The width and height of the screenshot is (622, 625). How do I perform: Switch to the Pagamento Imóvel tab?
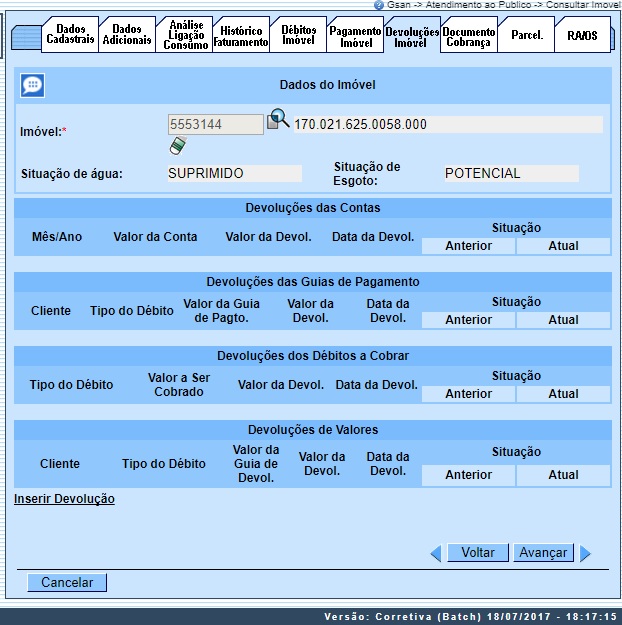(x=355, y=37)
